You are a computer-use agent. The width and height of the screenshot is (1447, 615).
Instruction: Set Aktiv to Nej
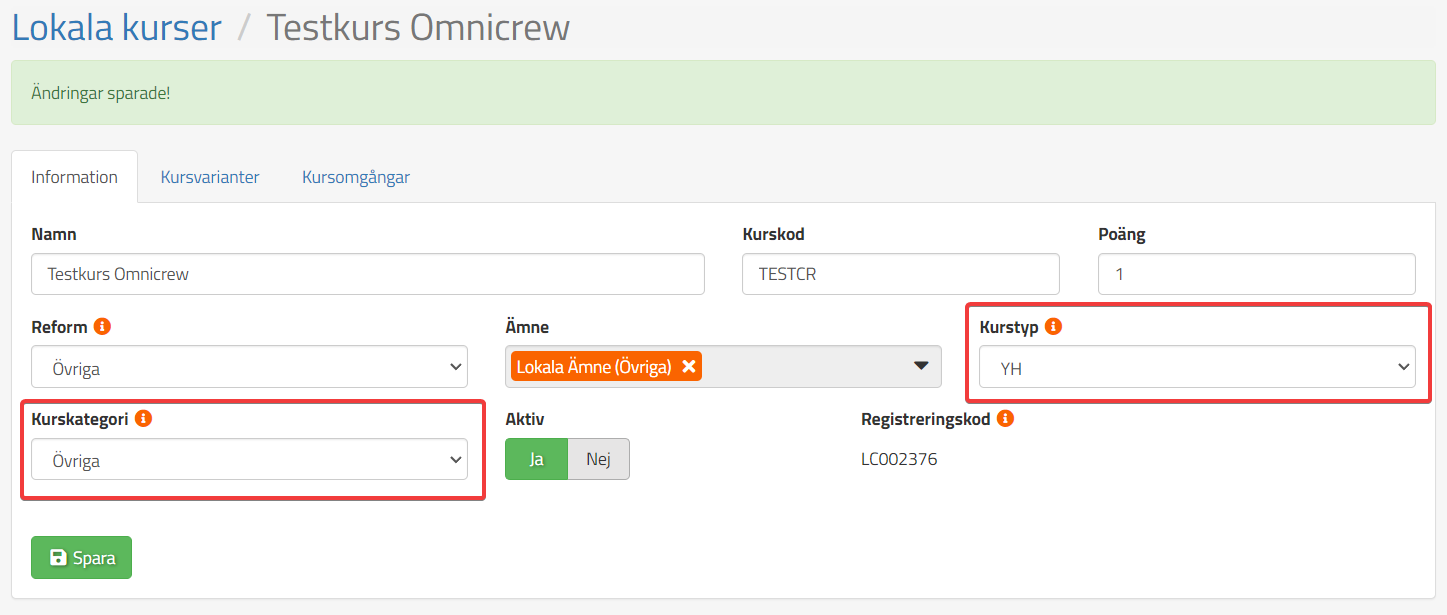coord(598,459)
